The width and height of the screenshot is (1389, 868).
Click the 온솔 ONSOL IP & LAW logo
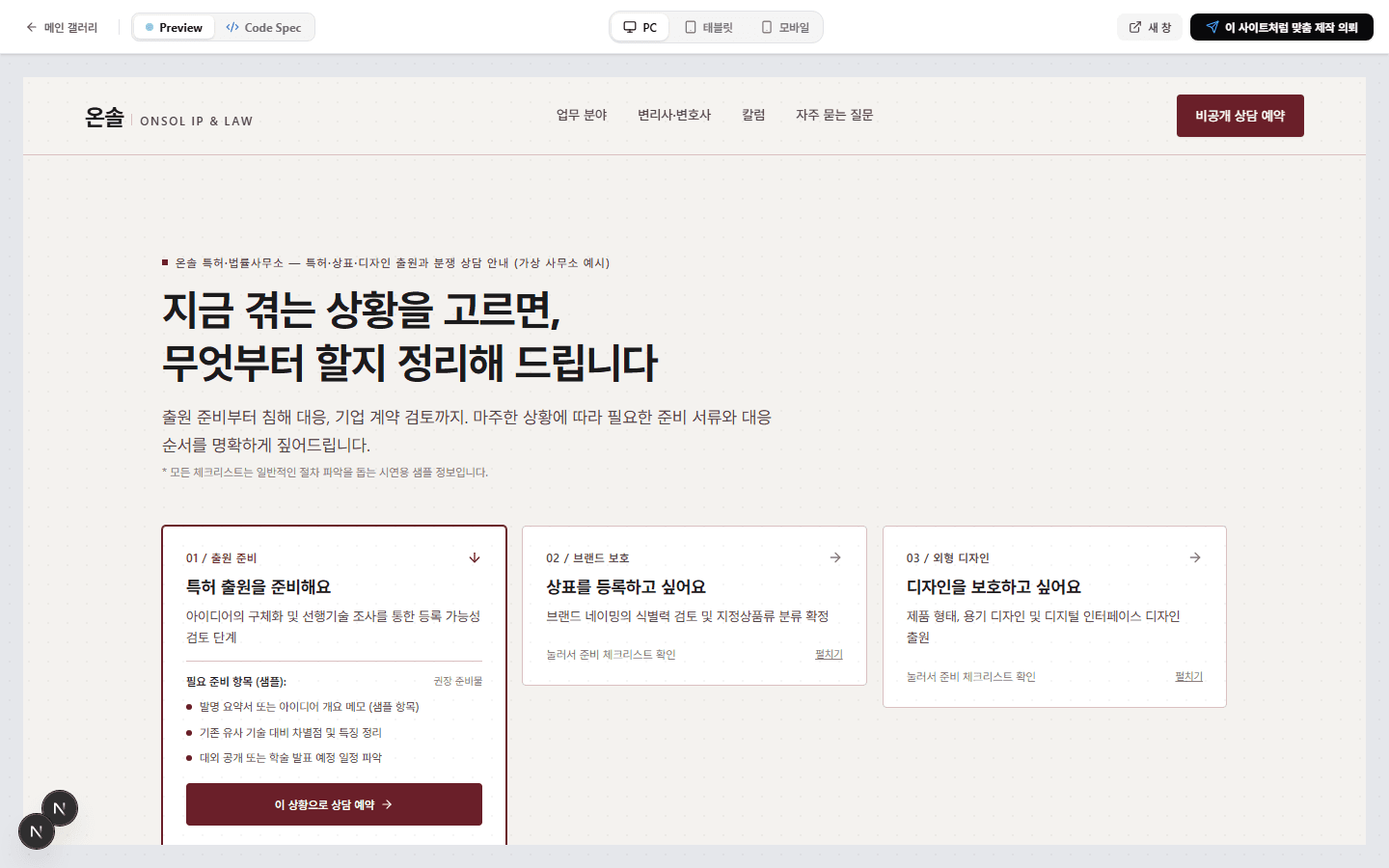point(169,118)
